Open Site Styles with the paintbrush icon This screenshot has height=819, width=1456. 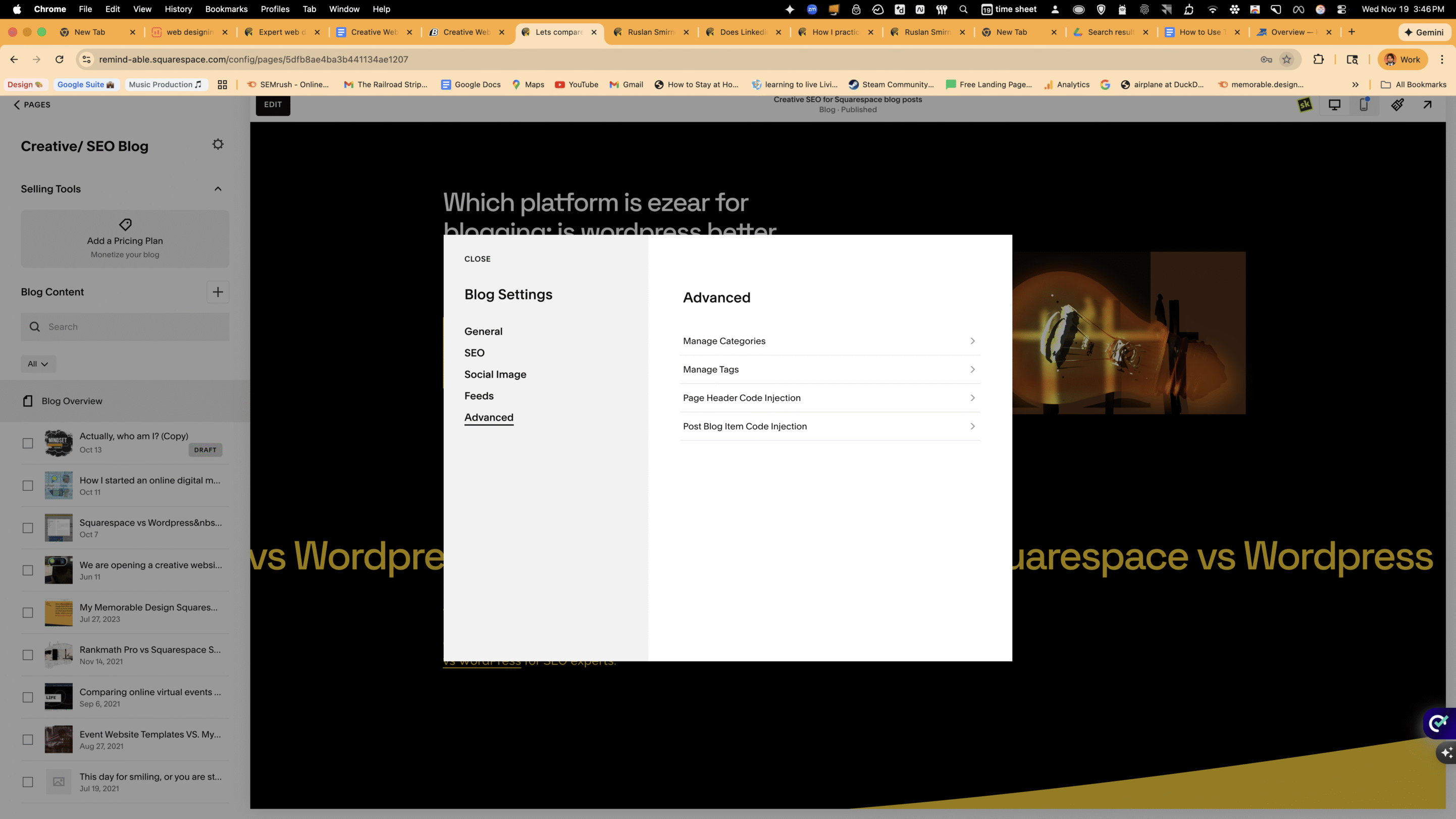pyautogui.click(x=1397, y=105)
